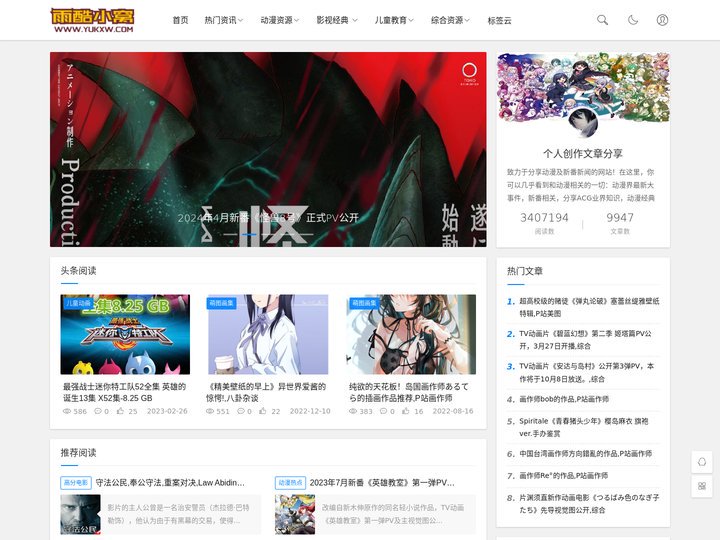Viewport: 720px width, 540px height.
Task: Open title 纯欲的天花板！岛国画作师
Action: 409,392
